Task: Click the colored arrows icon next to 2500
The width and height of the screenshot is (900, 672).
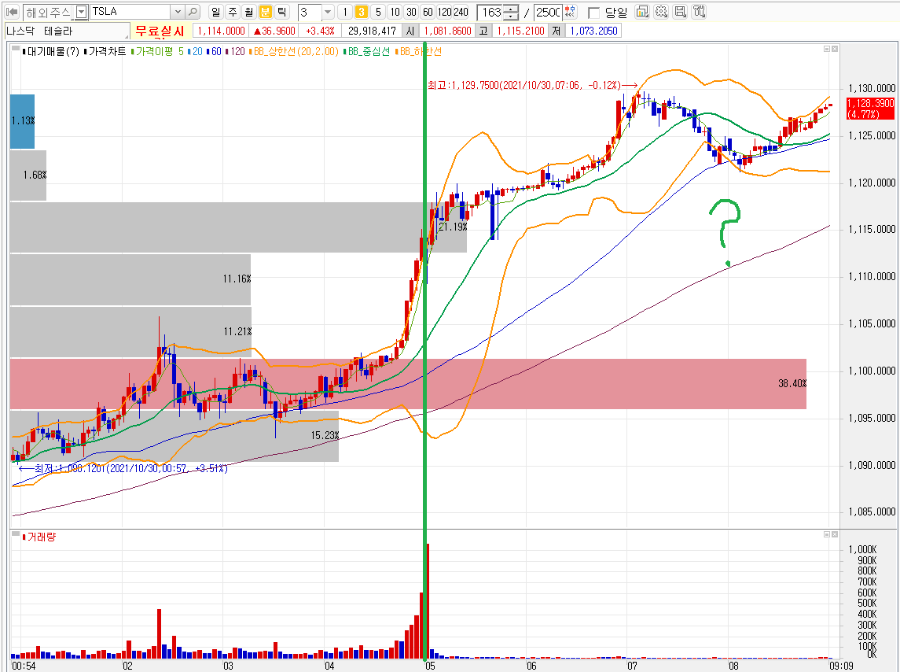Action: (x=569, y=11)
